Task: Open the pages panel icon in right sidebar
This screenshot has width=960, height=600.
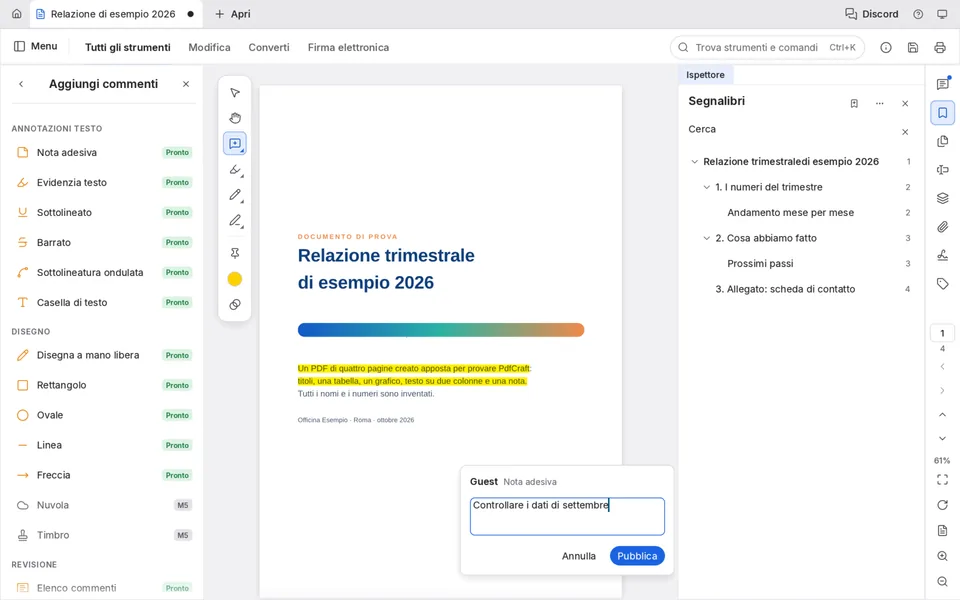Action: coord(942,141)
